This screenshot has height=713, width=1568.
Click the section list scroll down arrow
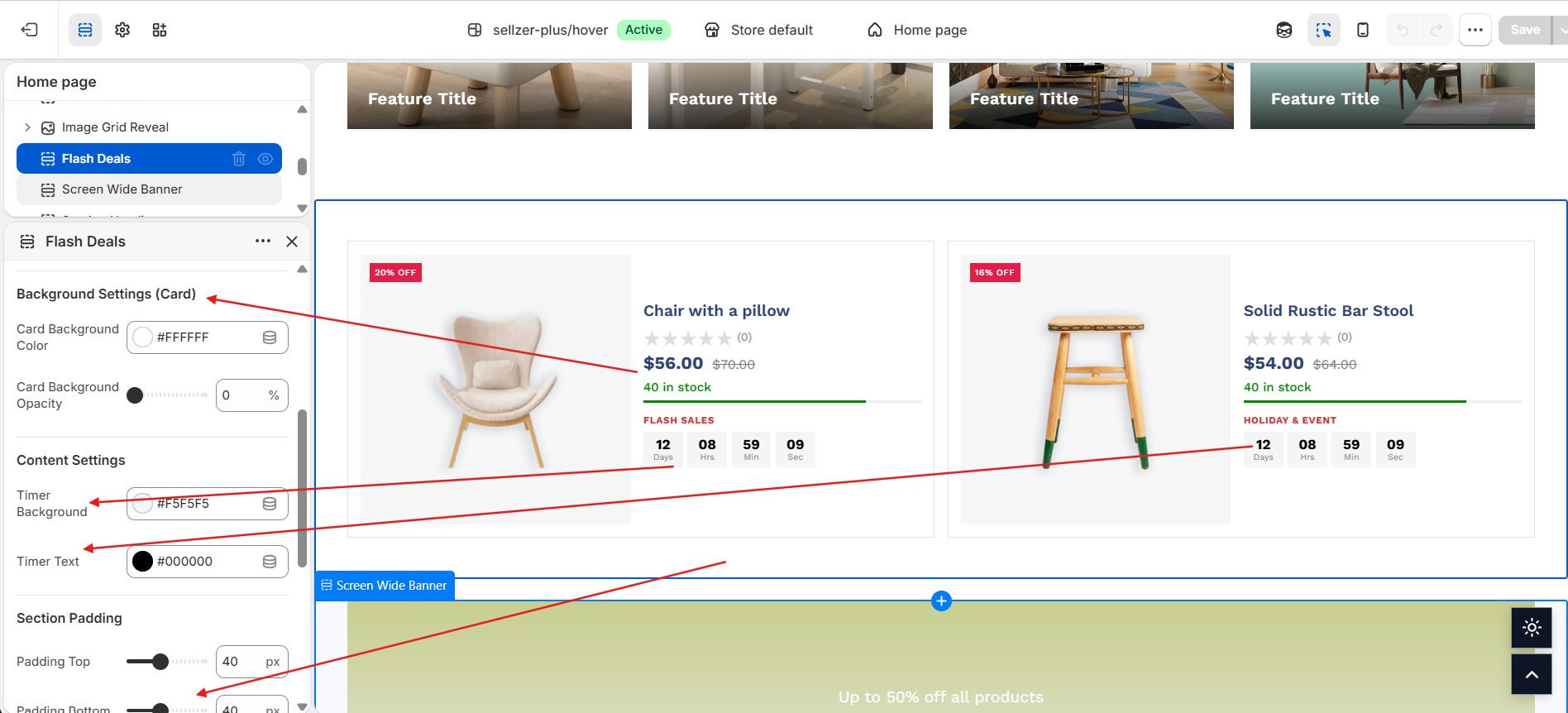302,208
